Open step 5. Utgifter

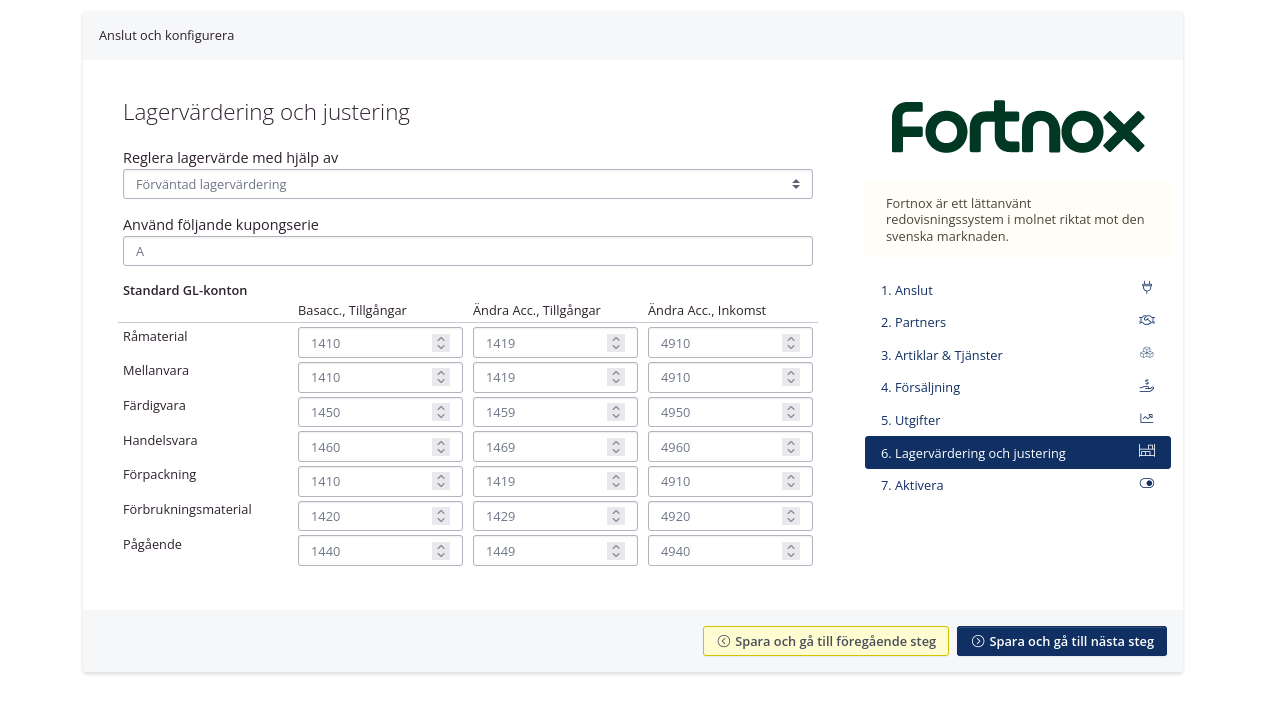click(x=910, y=420)
